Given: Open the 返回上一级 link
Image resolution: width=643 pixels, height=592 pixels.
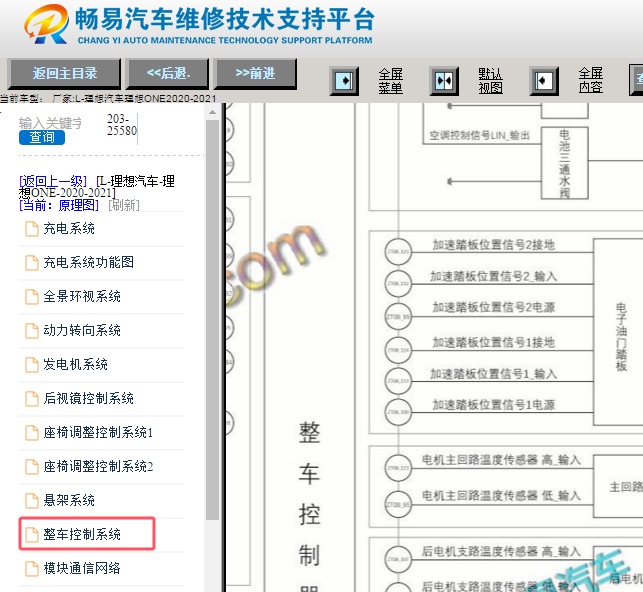Looking at the screenshot, I should 53,181.
